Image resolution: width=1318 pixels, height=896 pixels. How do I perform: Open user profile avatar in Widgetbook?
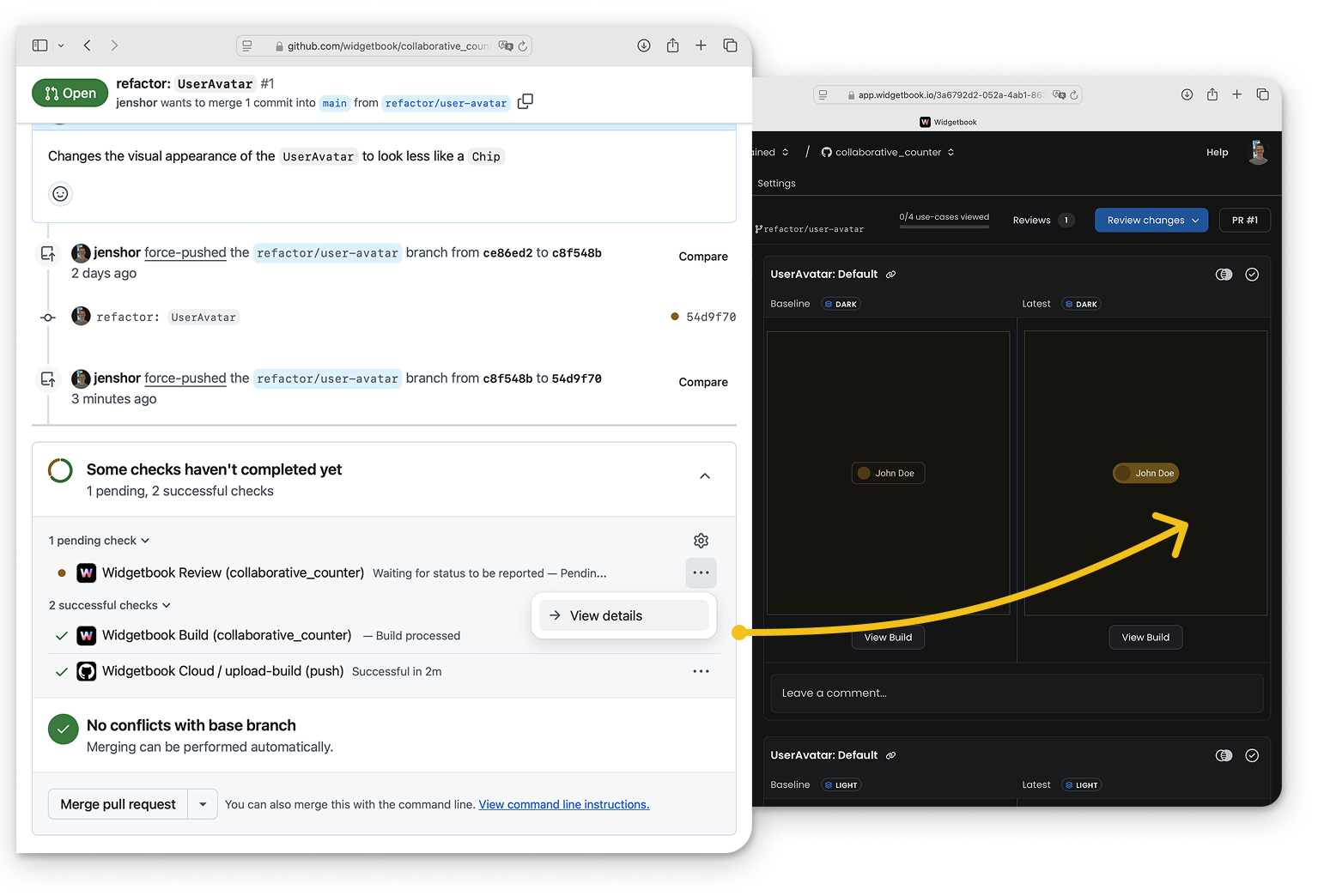pyautogui.click(x=1258, y=152)
